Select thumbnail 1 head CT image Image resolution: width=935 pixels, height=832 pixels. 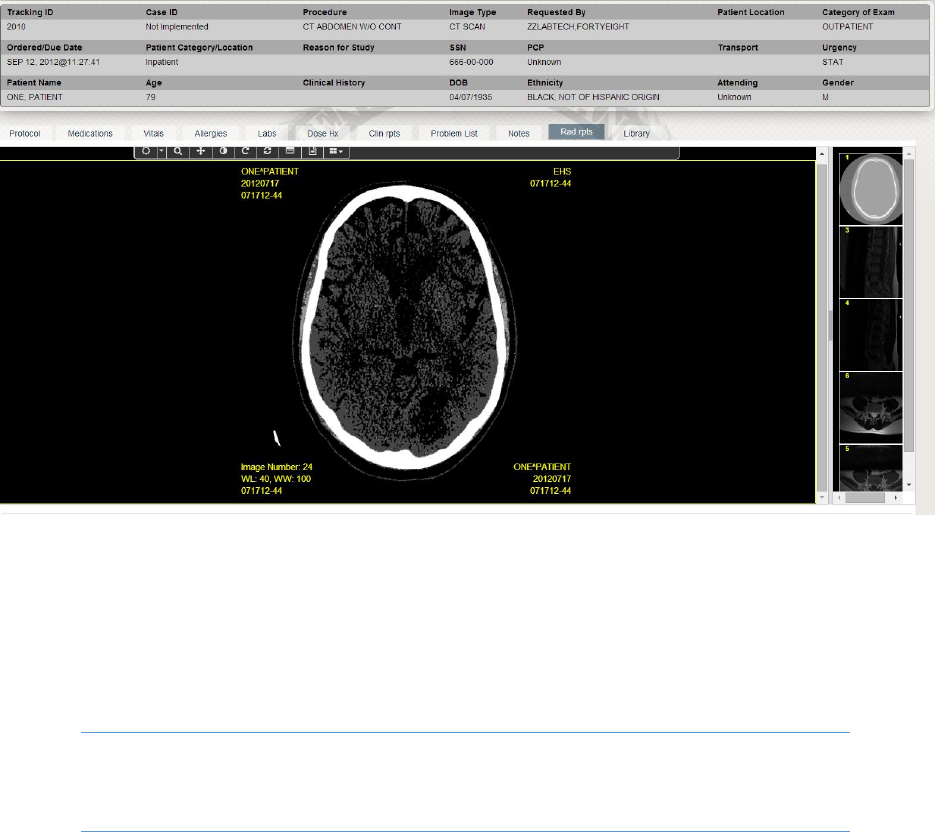[x=871, y=189]
